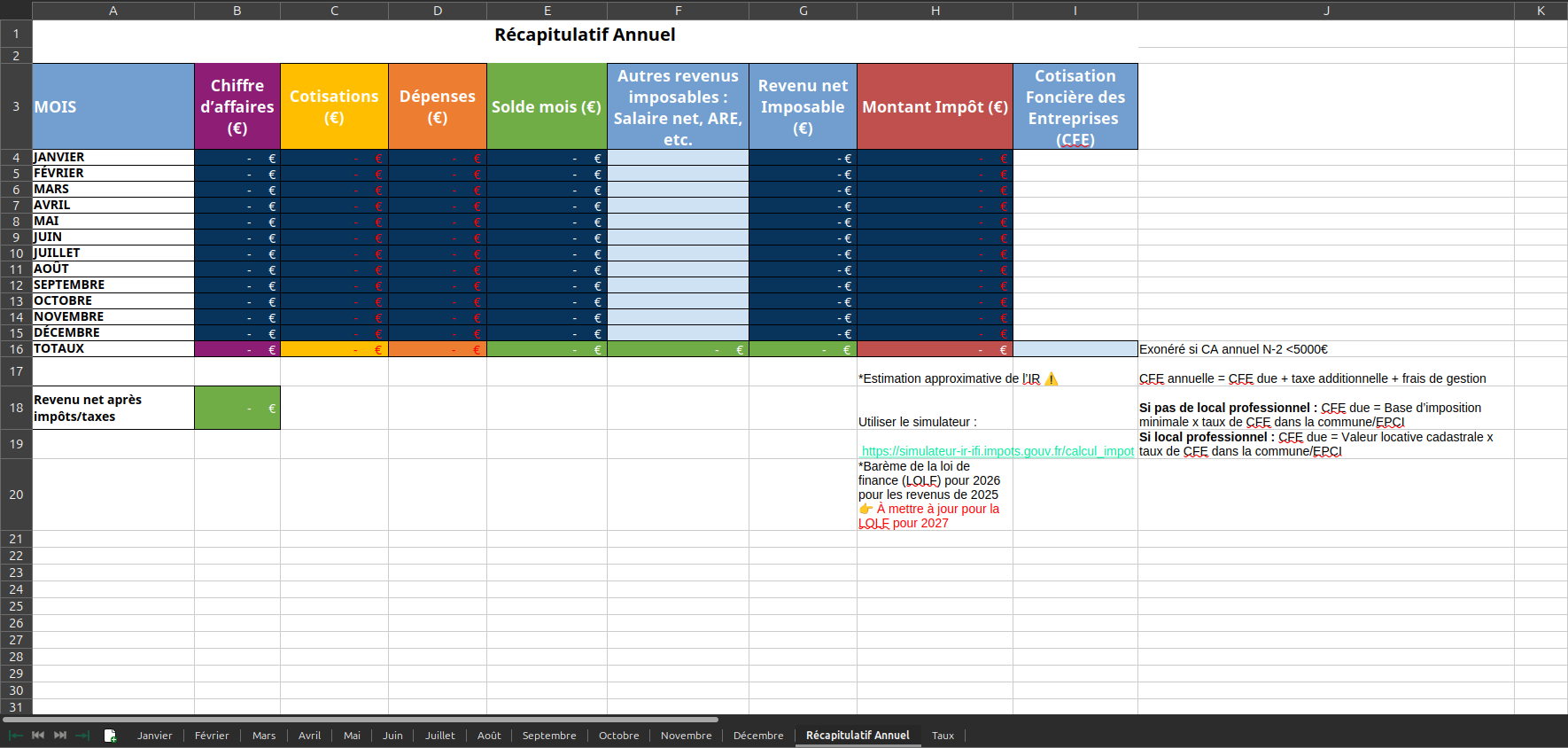
Task: Go to last sheet navigation arrow
Action: pyautogui.click(x=82, y=736)
